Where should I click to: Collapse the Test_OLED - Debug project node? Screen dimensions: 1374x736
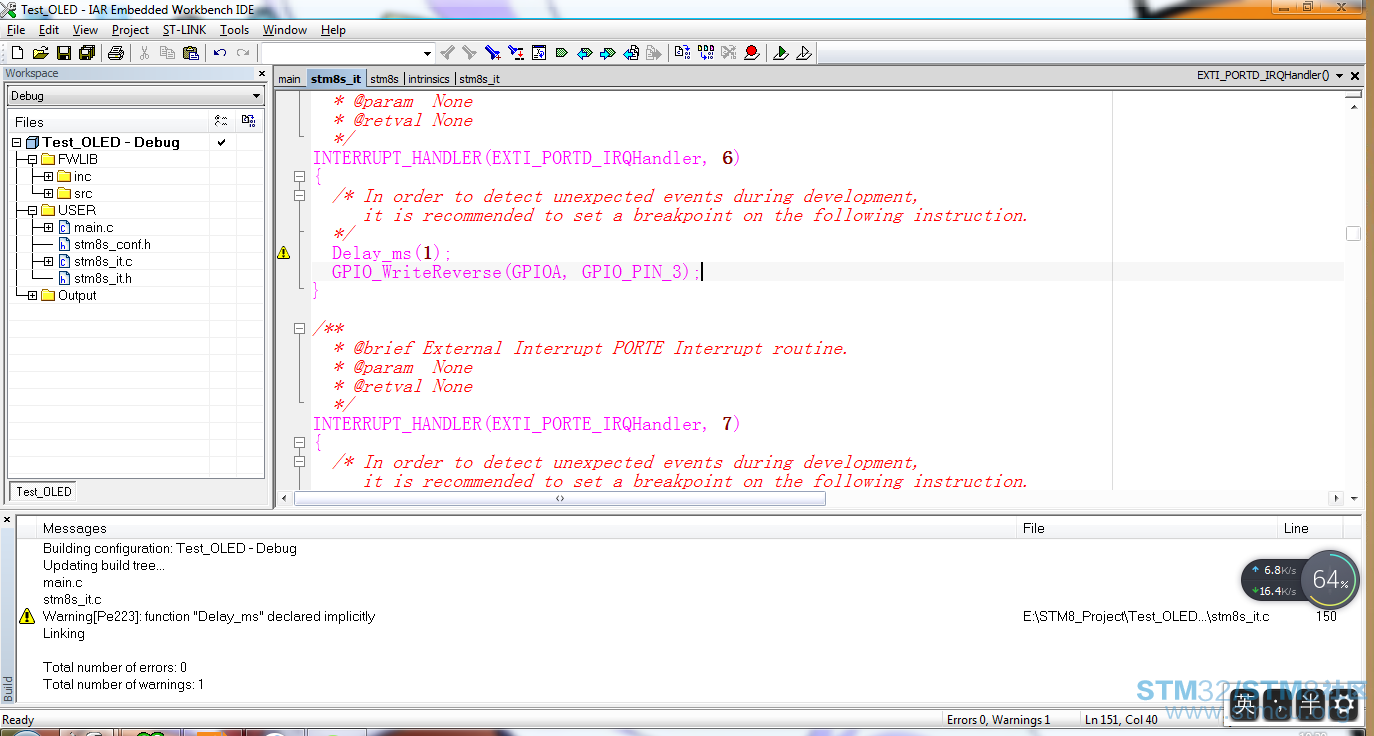pyautogui.click(x=17, y=143)
